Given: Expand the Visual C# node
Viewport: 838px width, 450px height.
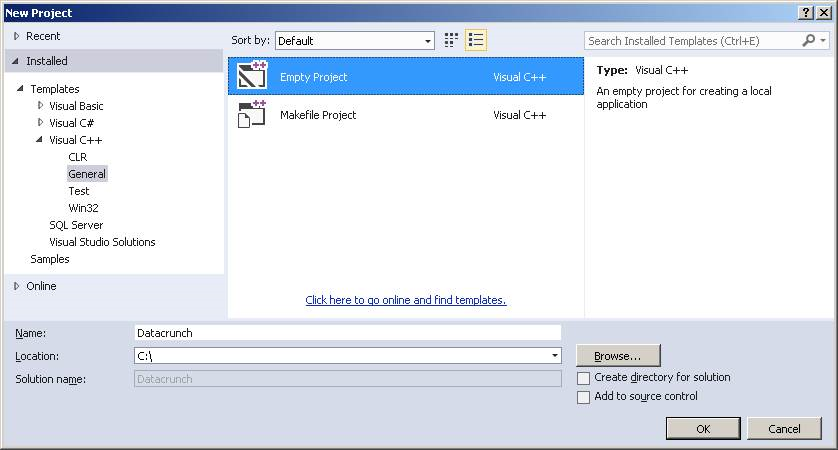Looking at the screenshot, I should pos(40,122).
